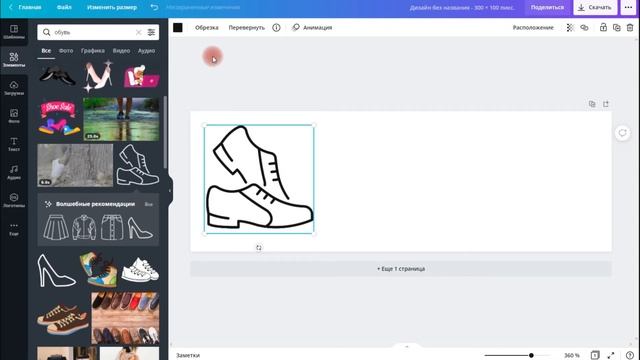Go back to Главная

click(25, 7)
